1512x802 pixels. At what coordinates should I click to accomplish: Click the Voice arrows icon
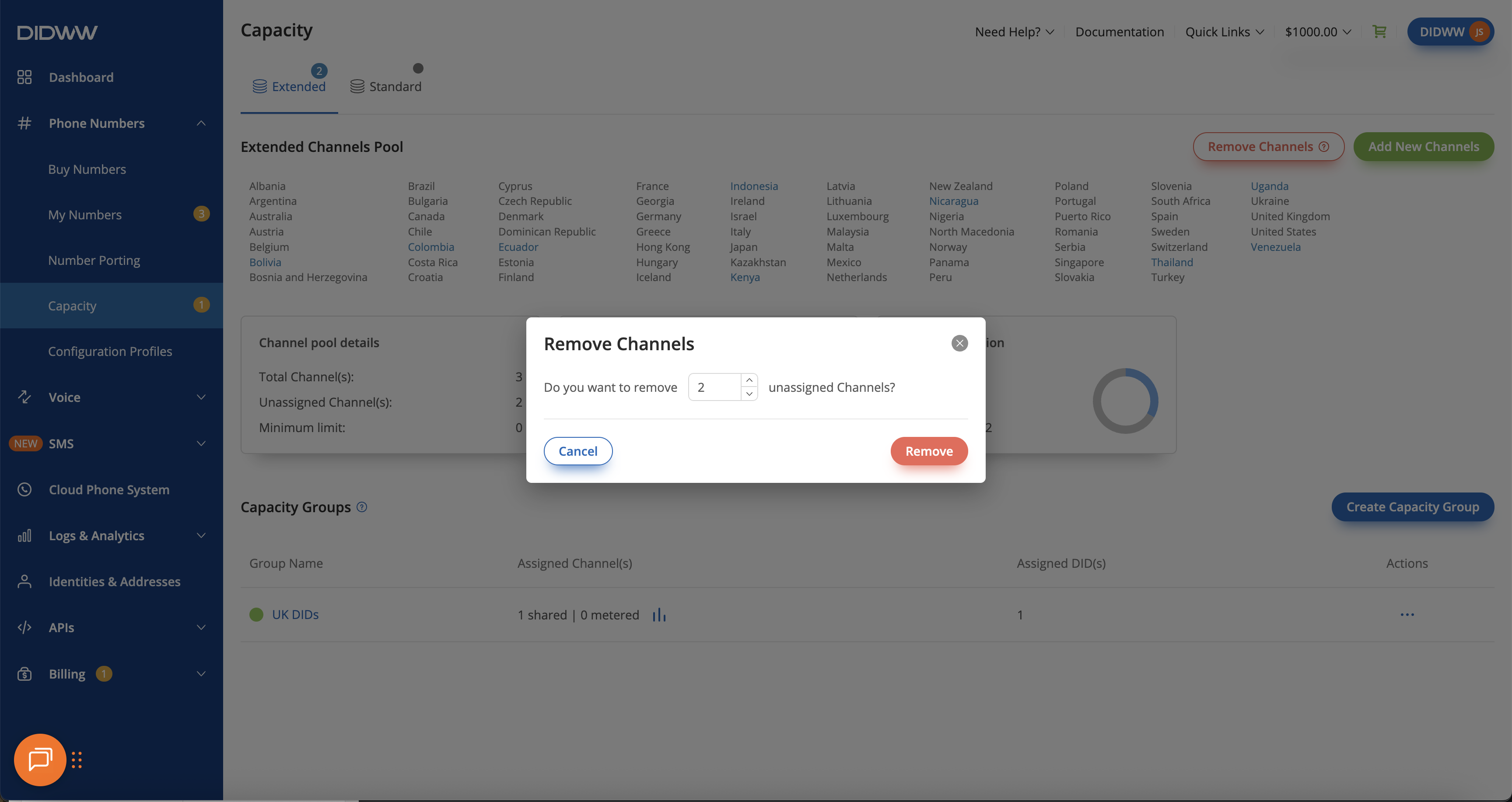pyautogui.click(x=24, y=397)
